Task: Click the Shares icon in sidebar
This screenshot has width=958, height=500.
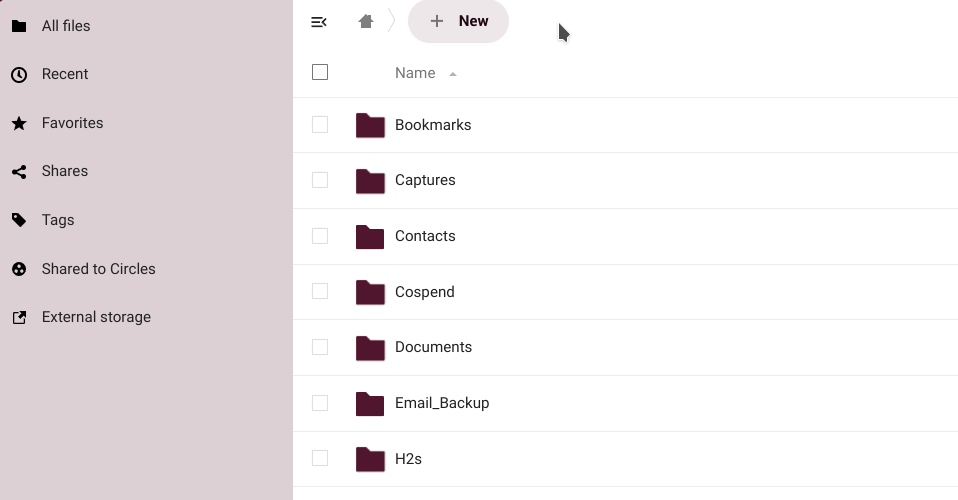Action: pyautogui.click(x=19, y=172)
